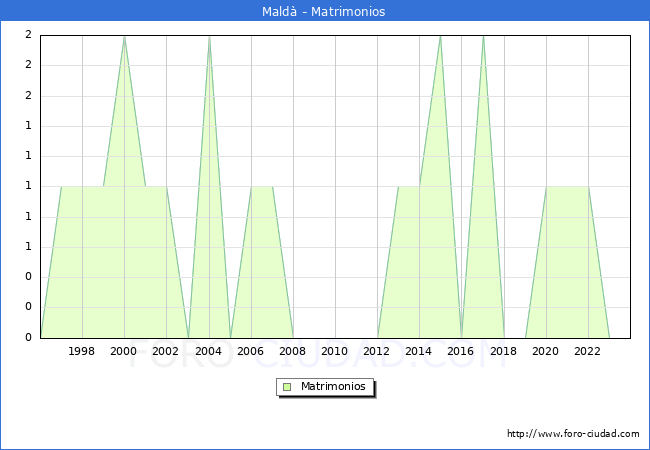
Task: Click the 2010 x-axis label
Action: tap(335, 351)
